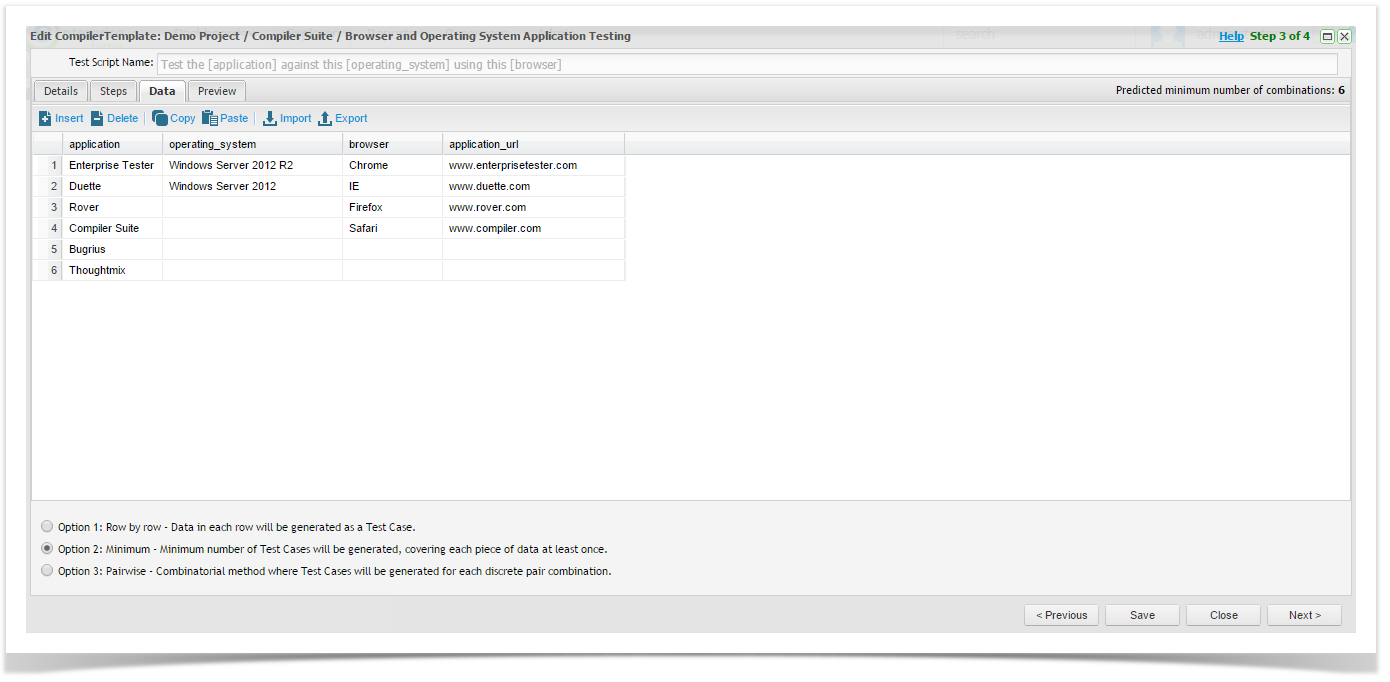Open the Help link

1231,36
